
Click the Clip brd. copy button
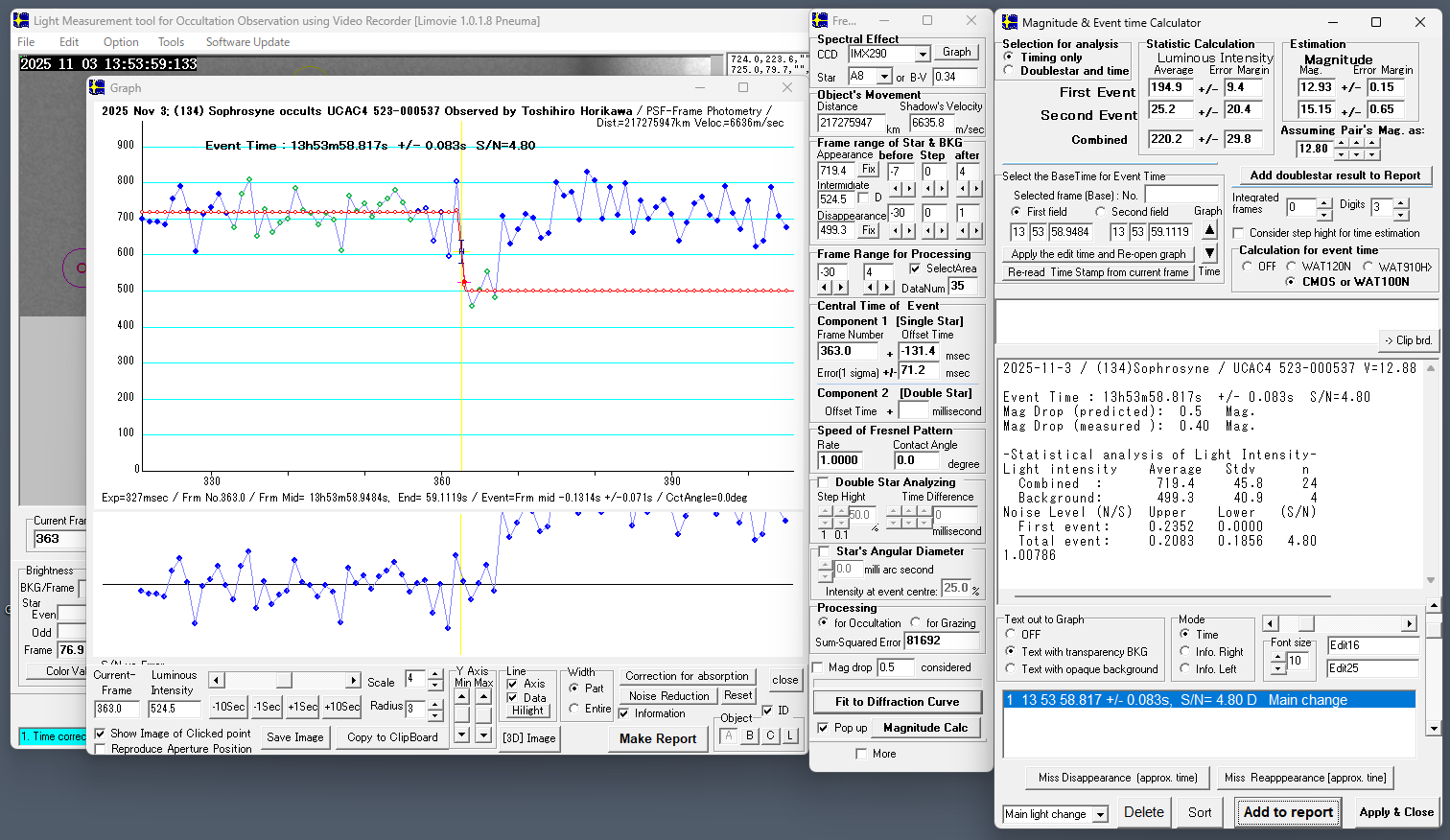coord(1407,340)
